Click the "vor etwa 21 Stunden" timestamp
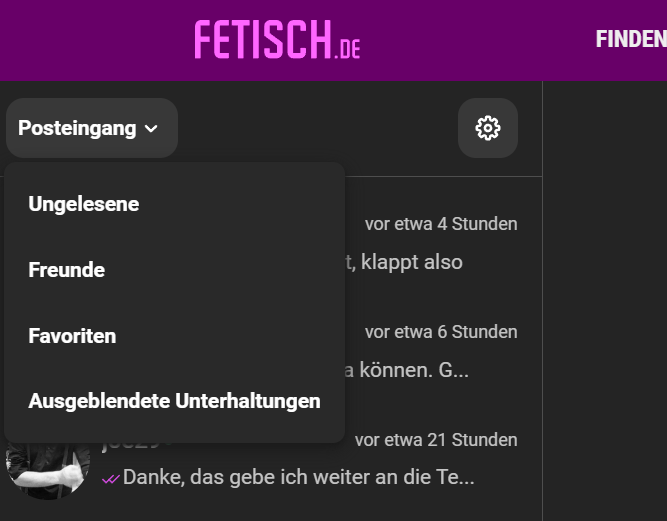Screen dimensions: 667x521 [436, 440]
